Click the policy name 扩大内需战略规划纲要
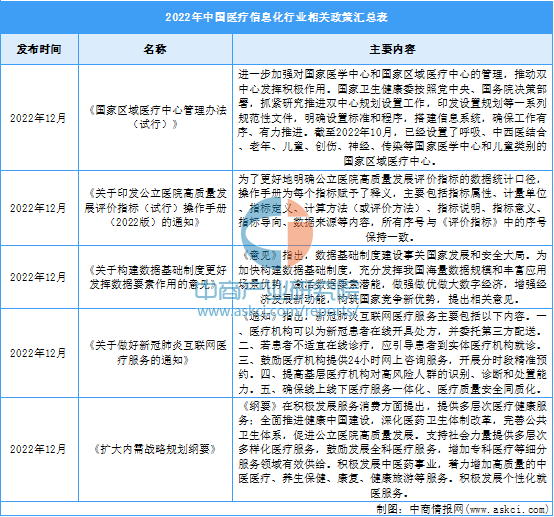 pos(155,449)
